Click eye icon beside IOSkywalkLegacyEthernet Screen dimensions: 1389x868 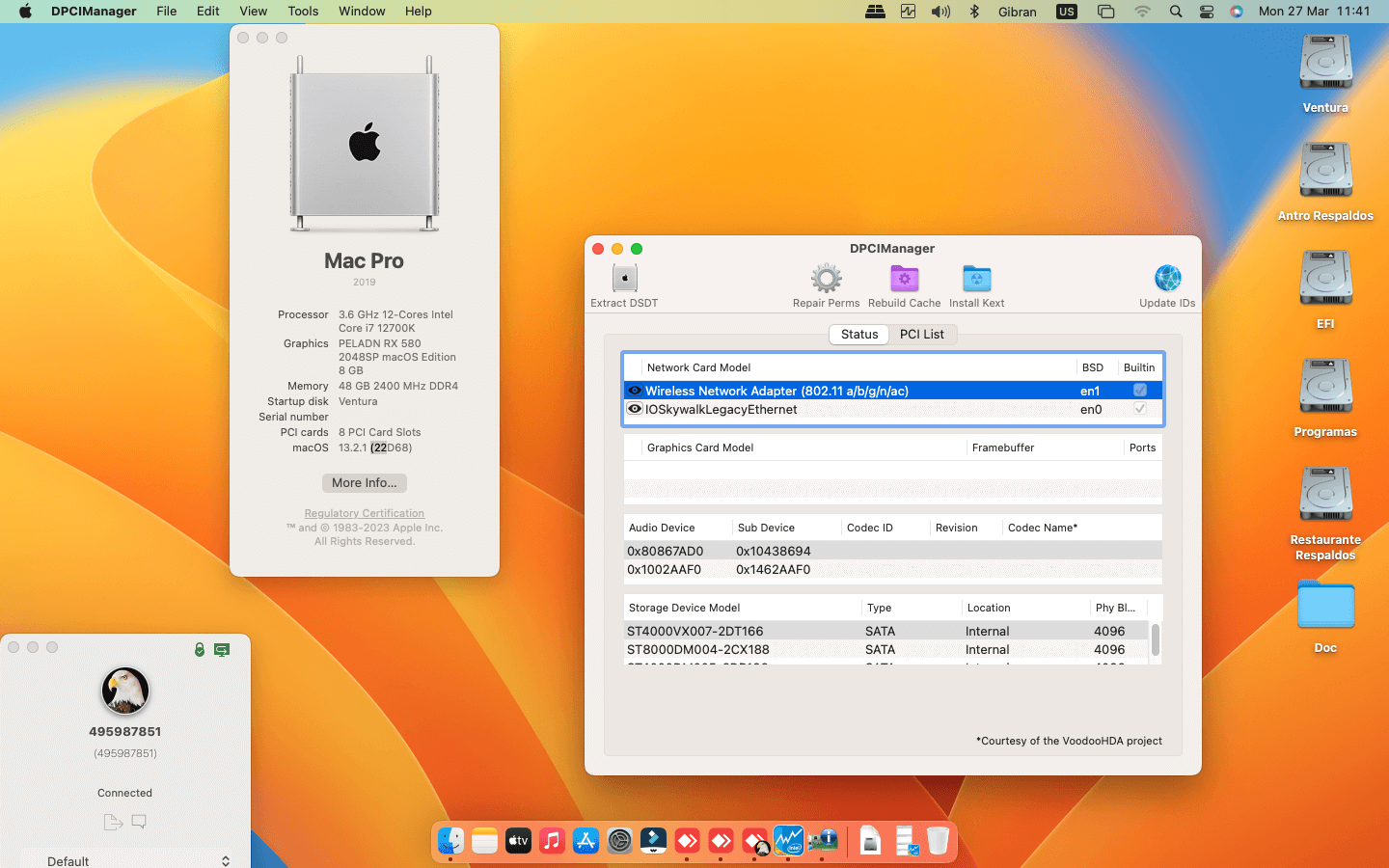635,409
